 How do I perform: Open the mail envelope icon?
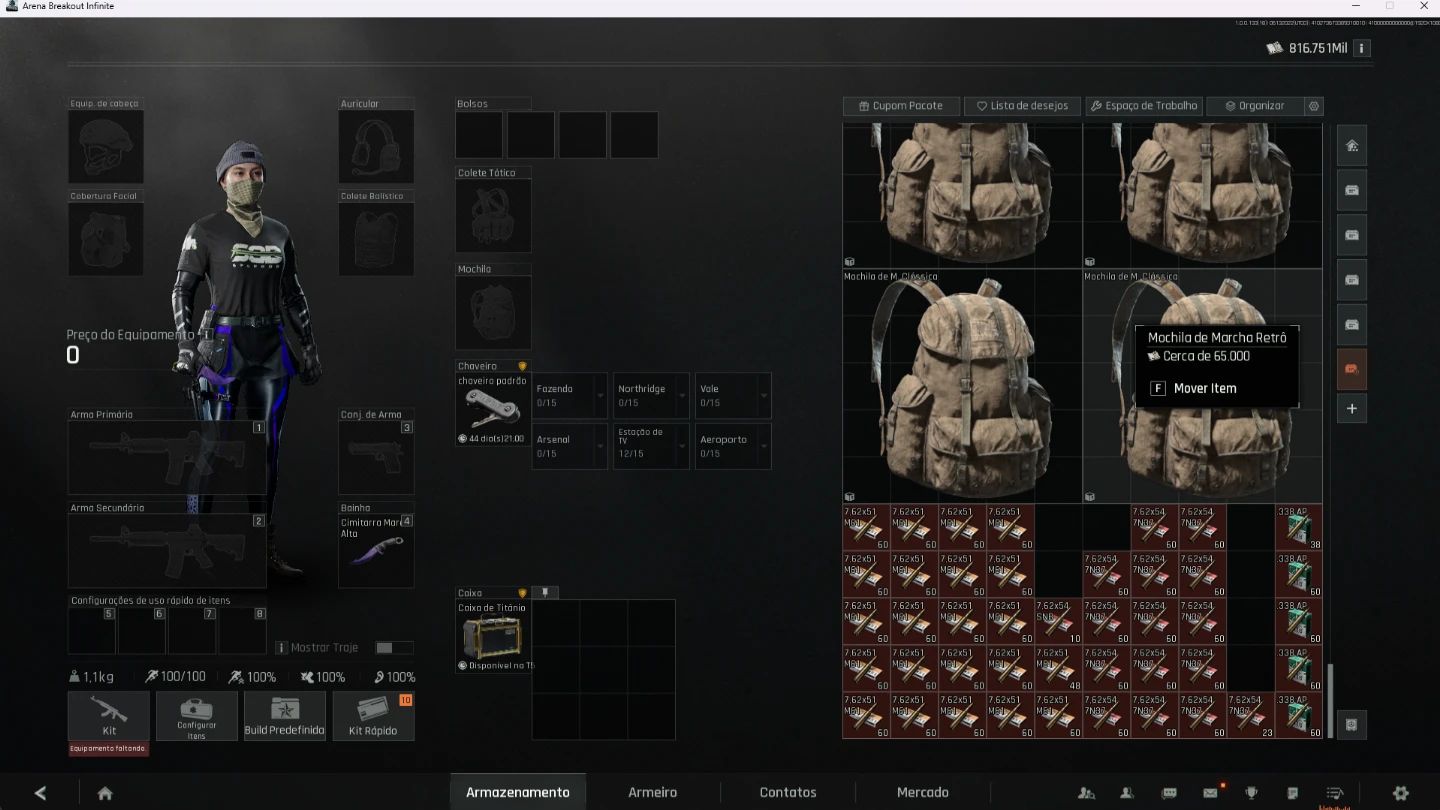point(1211,793)
